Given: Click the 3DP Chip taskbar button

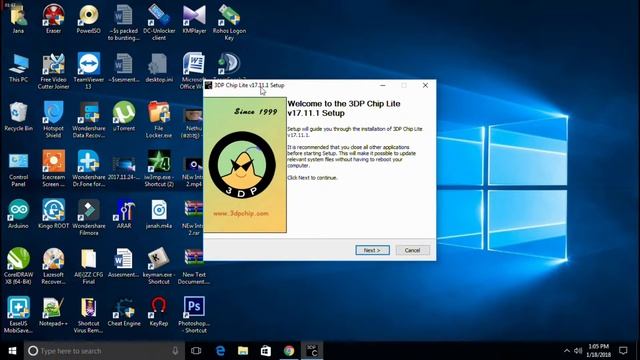Looking at the screenshot, I should pos(312,351).
